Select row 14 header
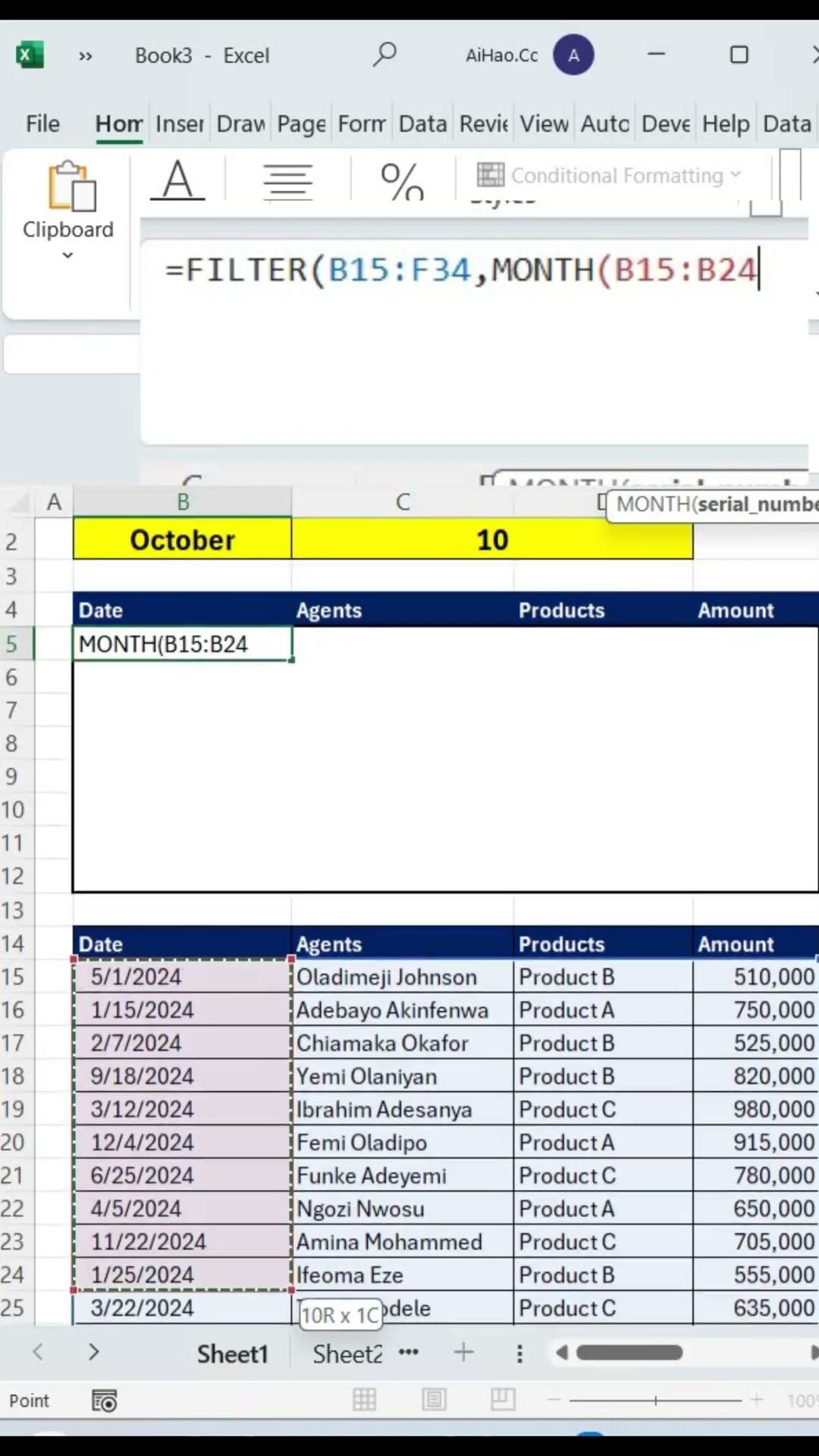 point(17,943)
